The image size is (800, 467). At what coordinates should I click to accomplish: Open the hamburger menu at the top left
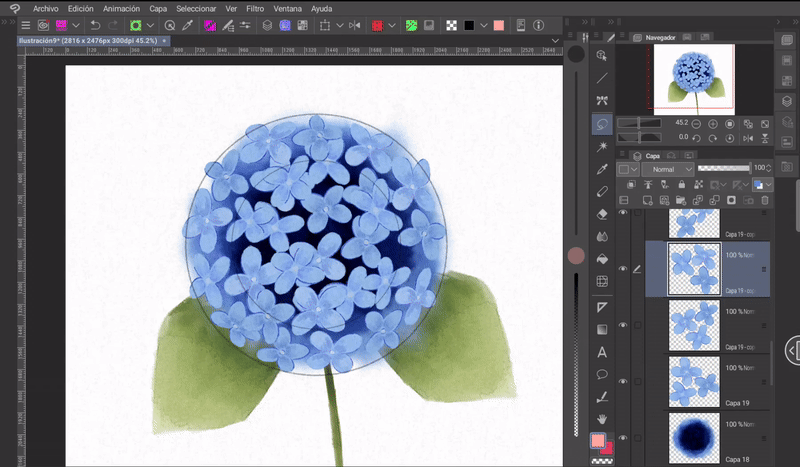pyautogui.click(x=26, y=25)
